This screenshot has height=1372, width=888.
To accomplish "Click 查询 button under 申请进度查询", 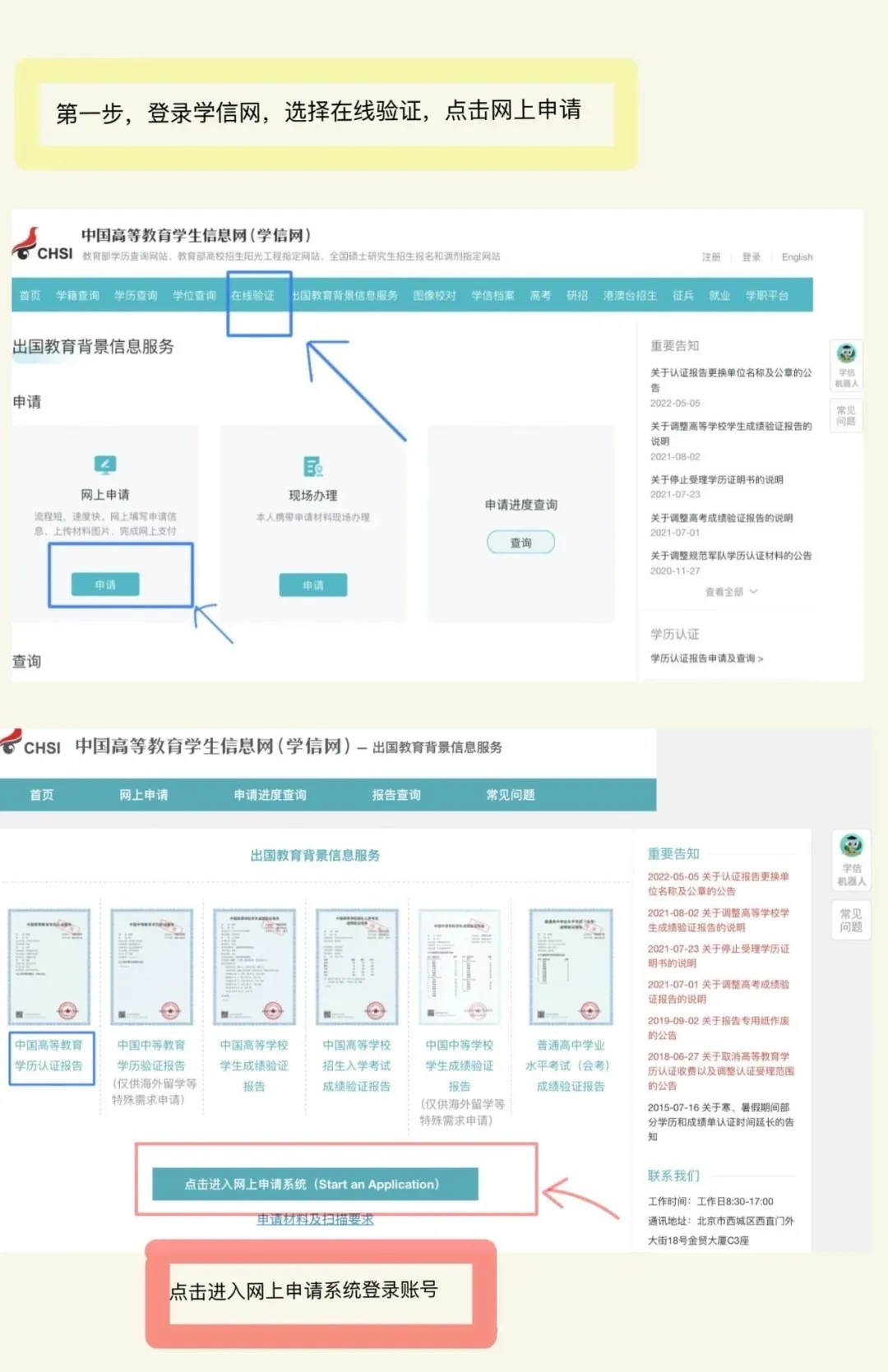I will coord(521,543).
